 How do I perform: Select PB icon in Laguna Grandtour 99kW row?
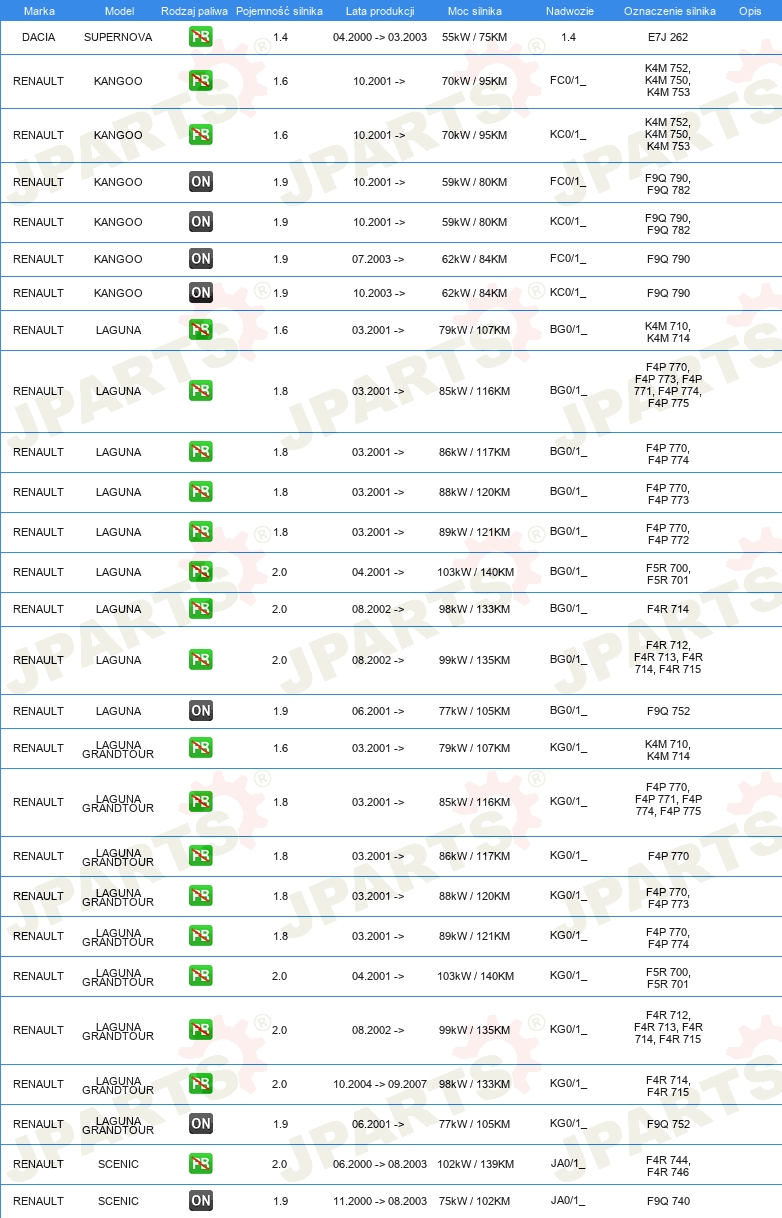pyautogui.click(x=201, y=1030)
